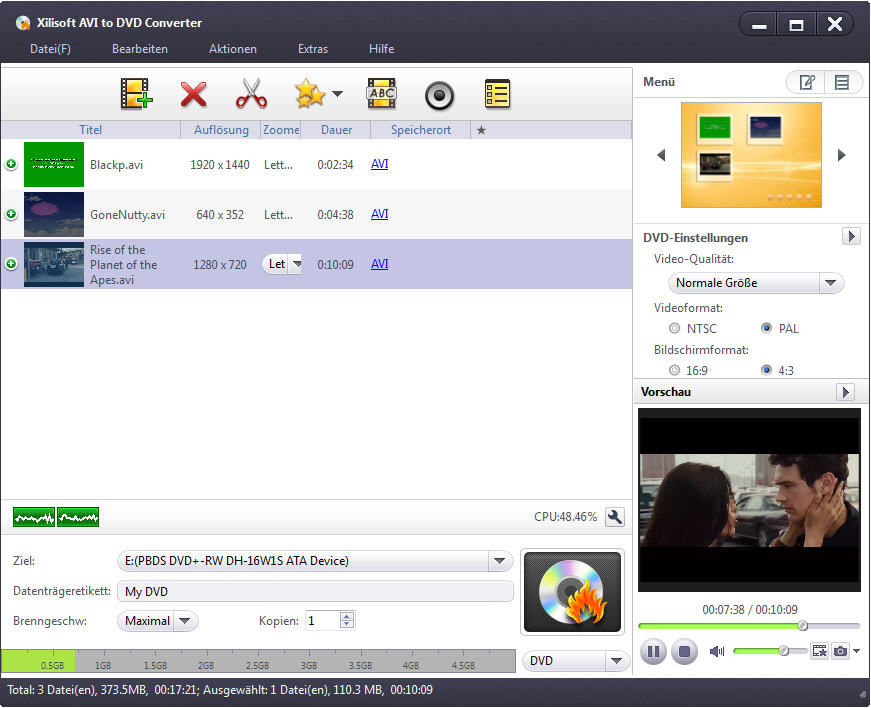Image resolution: width=871 pixels, height=708 pixels.
Task: Take a snapshot with camera icon
Action: 840,651
